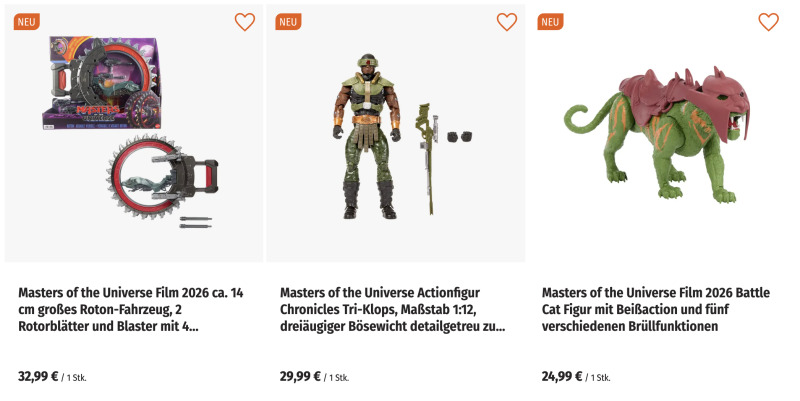The image size is (800, 401).
Task: Open the Chronicles Tri-Klops product title link
Action: [x=393, y=309]
